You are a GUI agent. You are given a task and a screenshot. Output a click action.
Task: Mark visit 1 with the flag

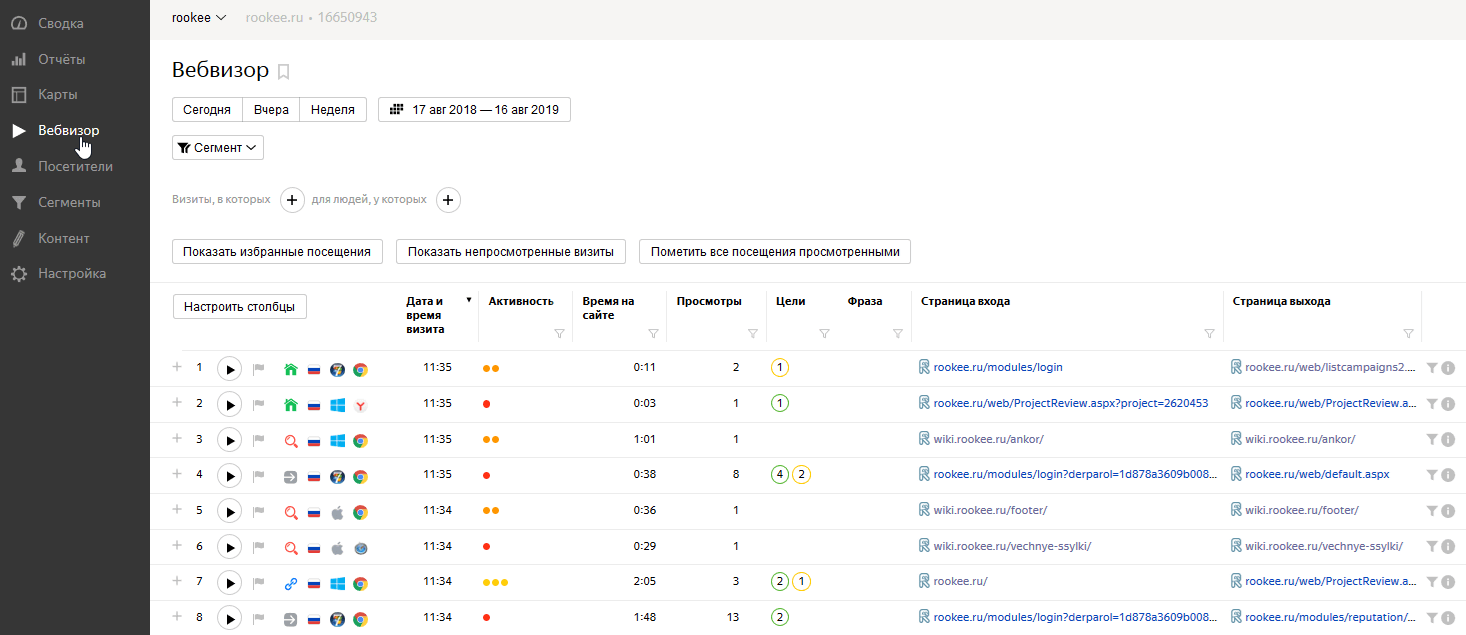[259, 369]
